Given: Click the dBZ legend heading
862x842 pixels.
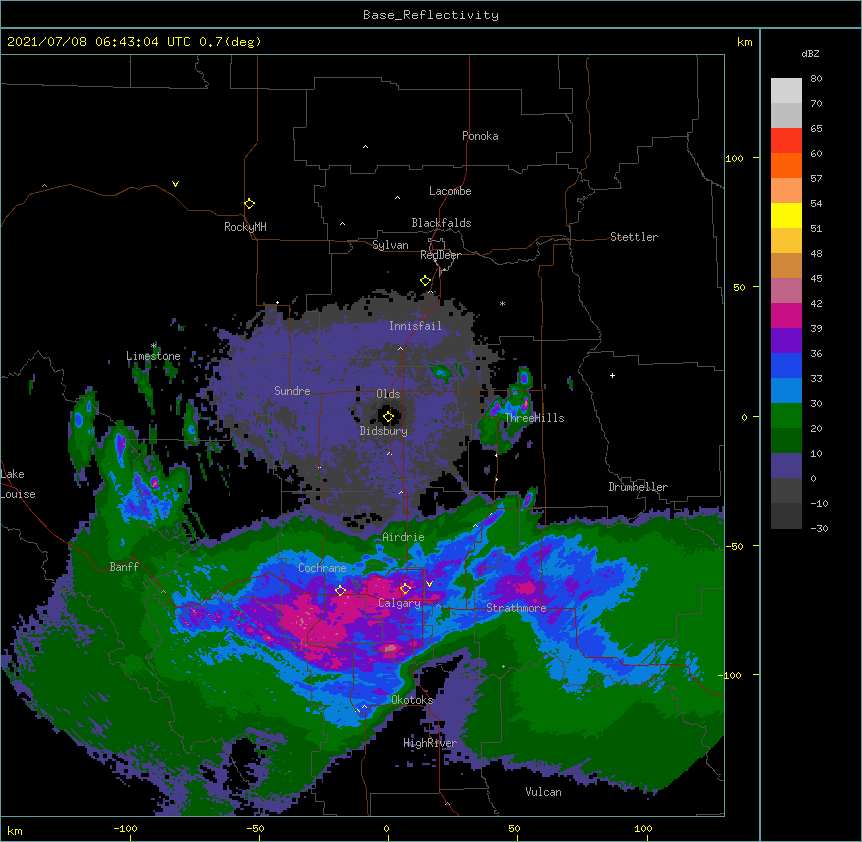Looking at the screenshot, I should coord(810,53).
